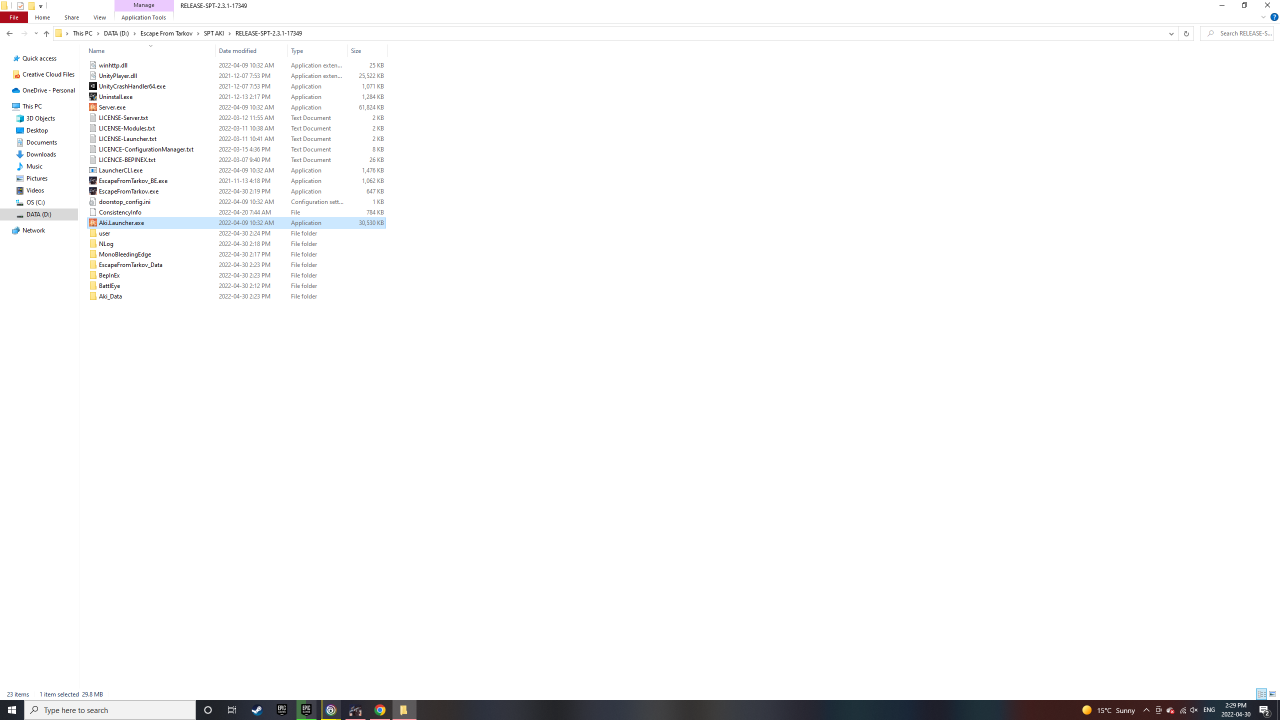1280x720 pixels.
Task: Open address bar history dropdown
Action: click(1171, 33)
